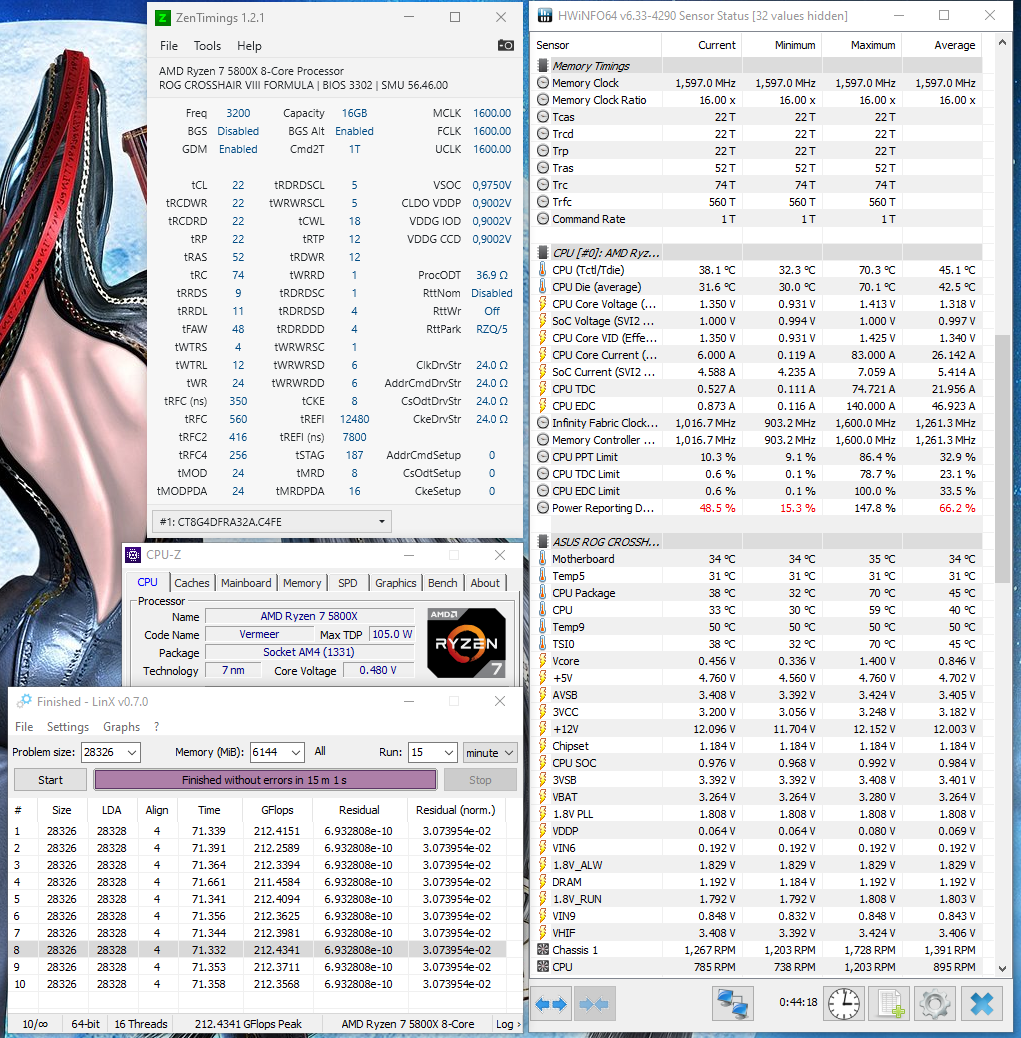Open the LinX minute unit dropdown

pos(490,753)
